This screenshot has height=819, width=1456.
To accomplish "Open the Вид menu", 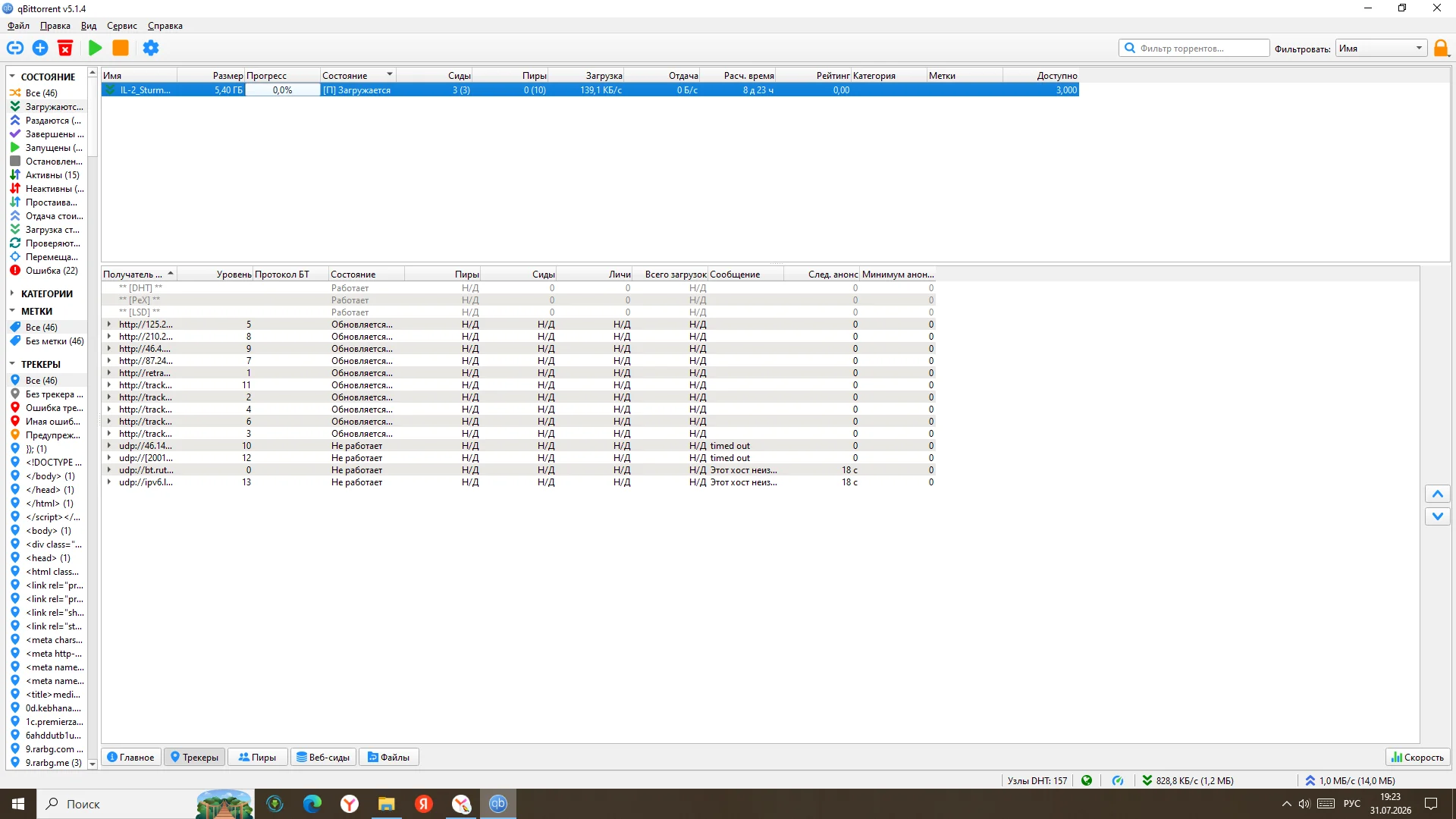I will (x=89, y=26).
